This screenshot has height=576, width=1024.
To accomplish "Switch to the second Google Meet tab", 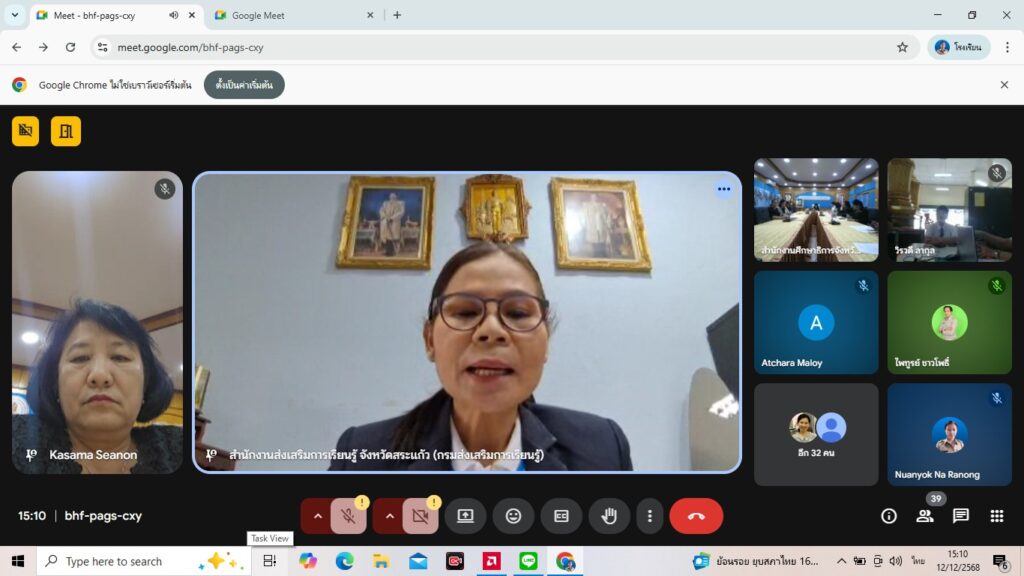I will (290, 15).
